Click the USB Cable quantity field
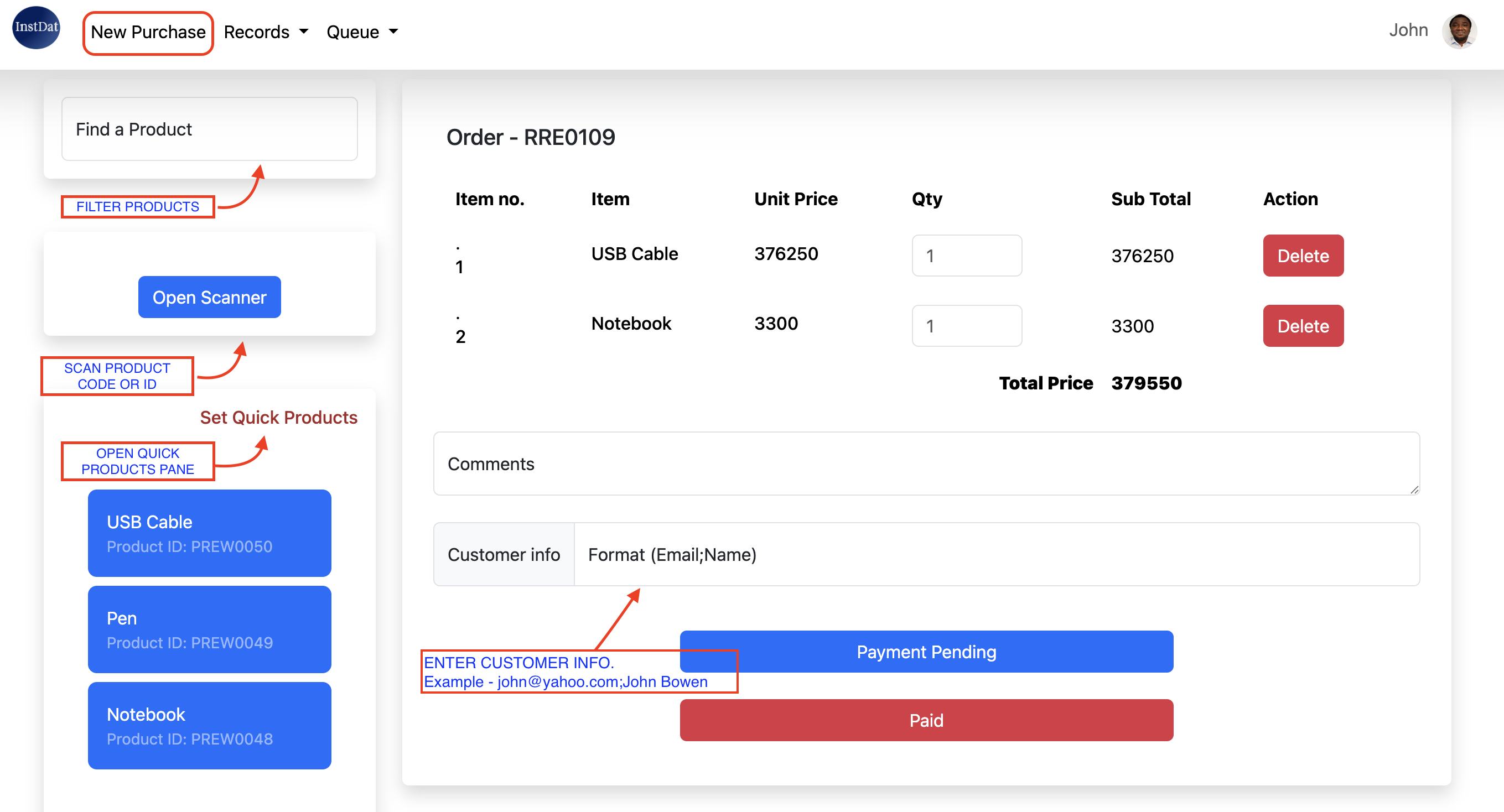The height and width of the screenshot is (812, 1504). click(966, 256)
